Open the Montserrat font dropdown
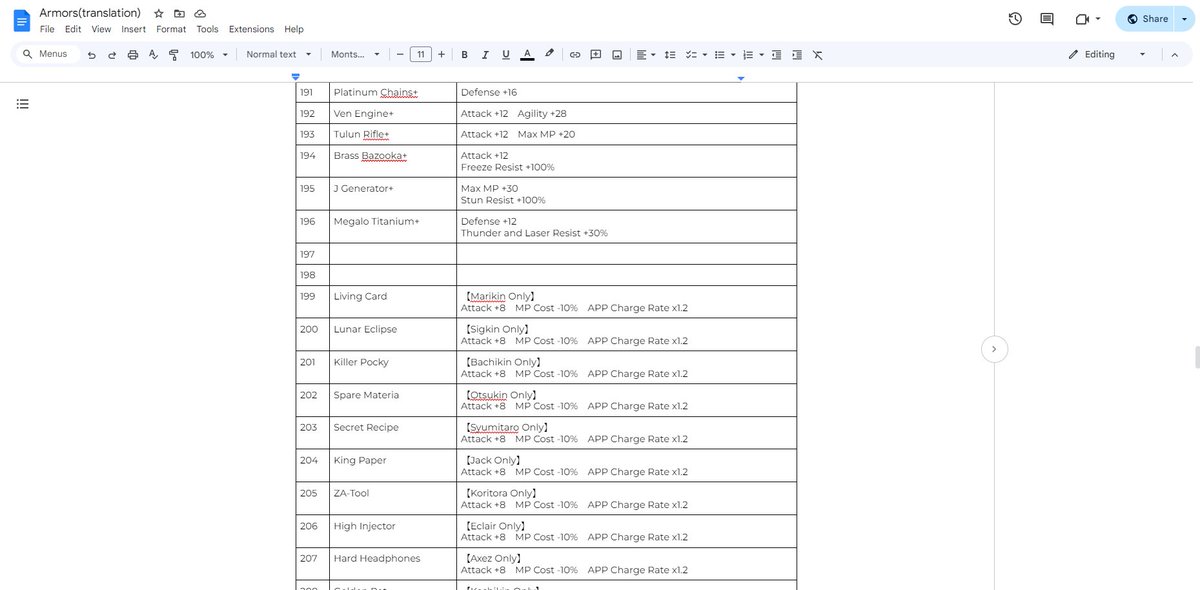The image size is (1200, 590). (356, 55)
